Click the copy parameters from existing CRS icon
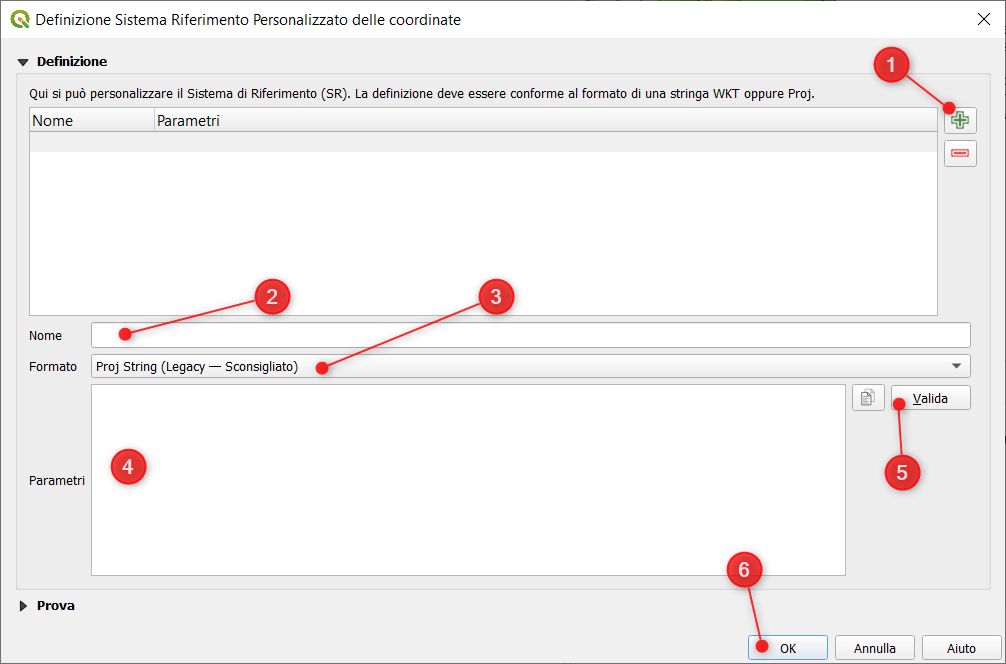Screen dimensions: 1006x664 click(x=868, y=398)
